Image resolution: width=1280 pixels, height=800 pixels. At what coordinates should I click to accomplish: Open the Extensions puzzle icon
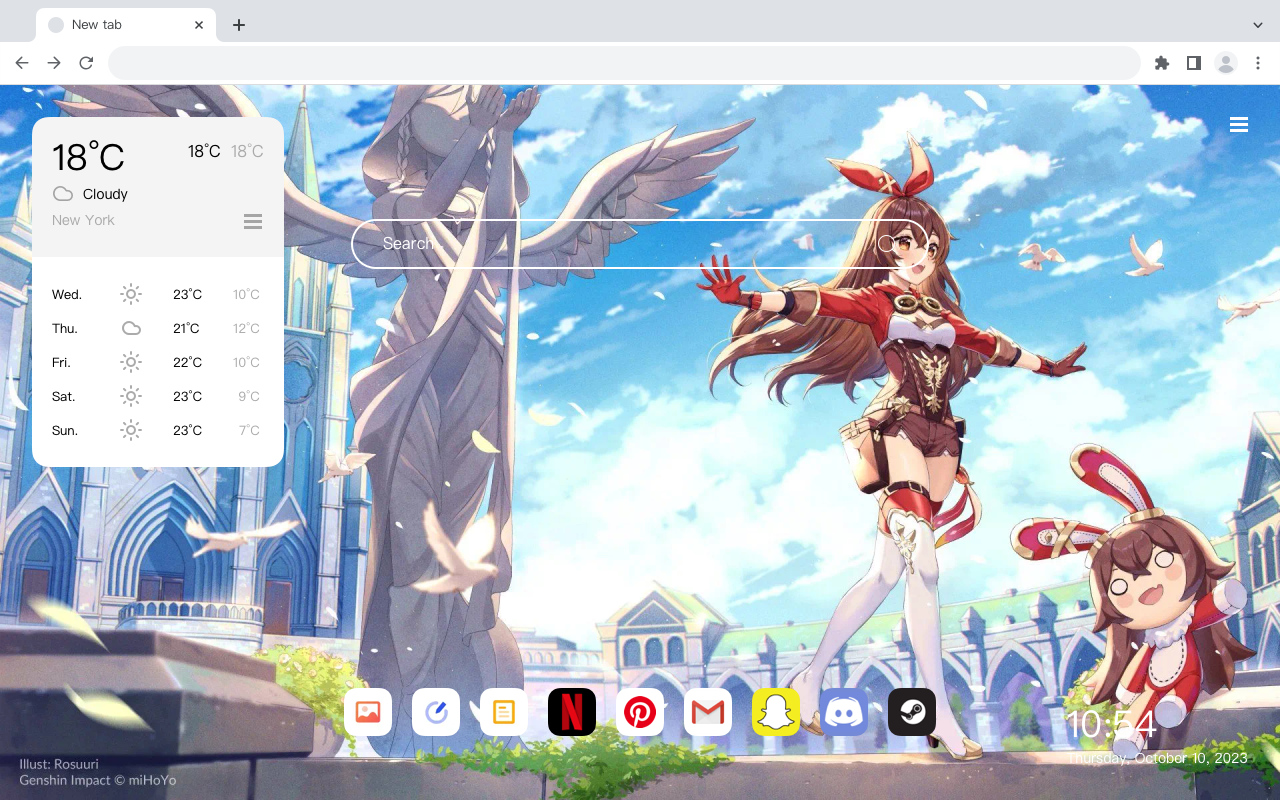click(1162, 63)
